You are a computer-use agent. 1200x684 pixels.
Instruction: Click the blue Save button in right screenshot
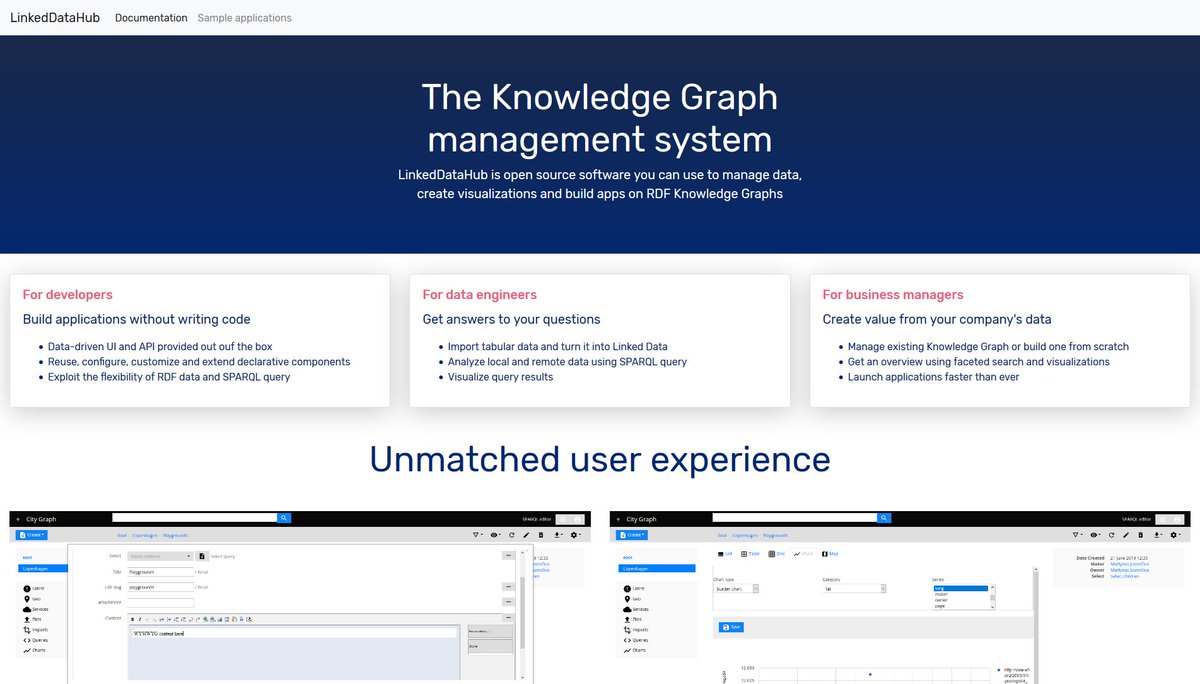(731, 627)
